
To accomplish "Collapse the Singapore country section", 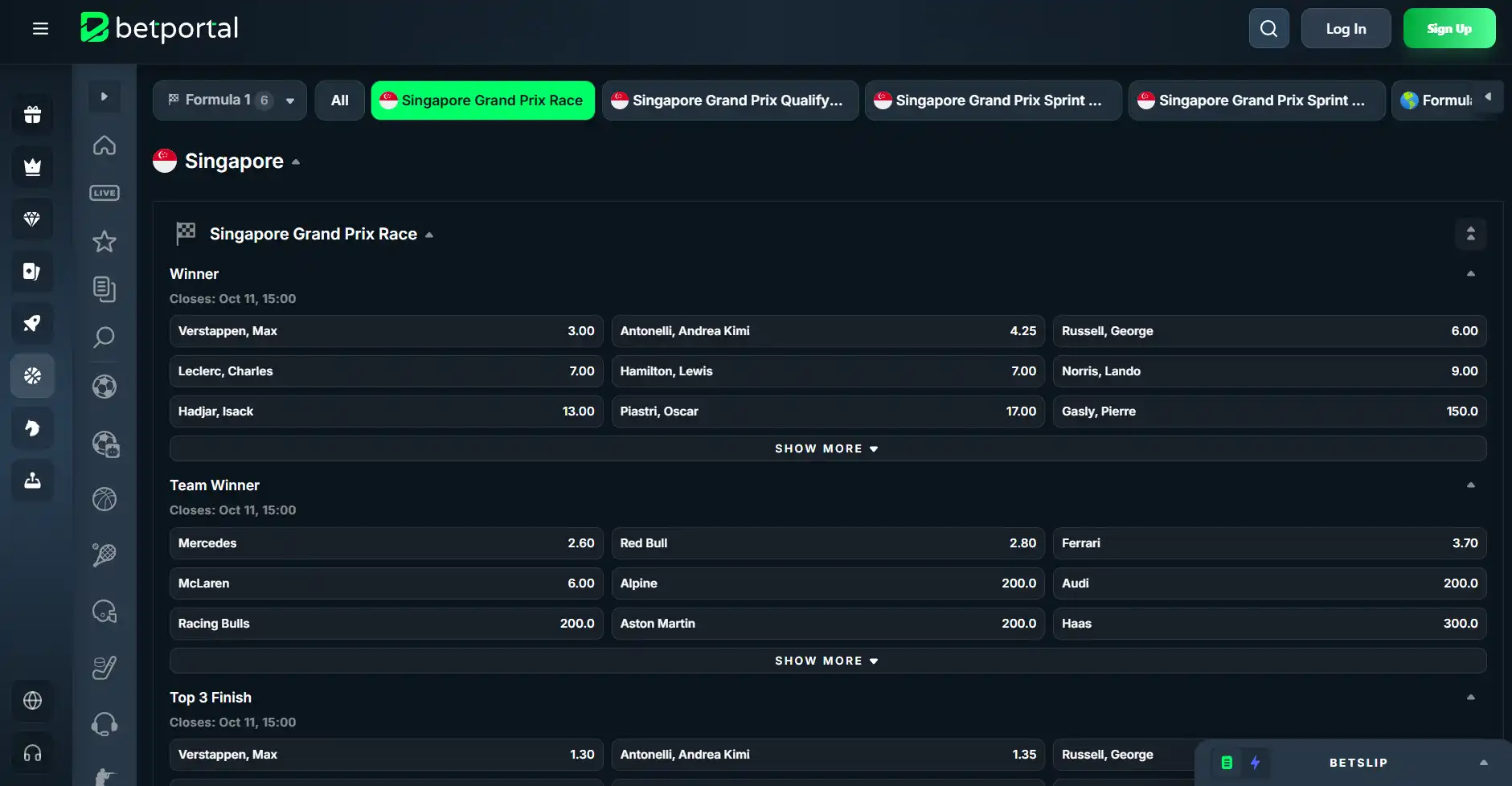I will pos(296,162).
